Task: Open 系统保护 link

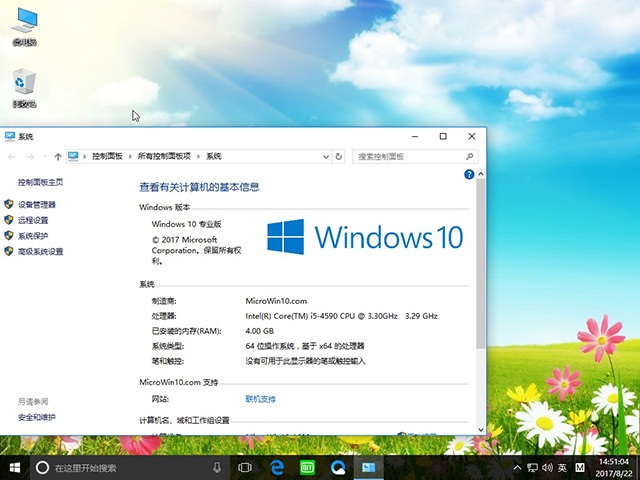Action: pos(33,236)
